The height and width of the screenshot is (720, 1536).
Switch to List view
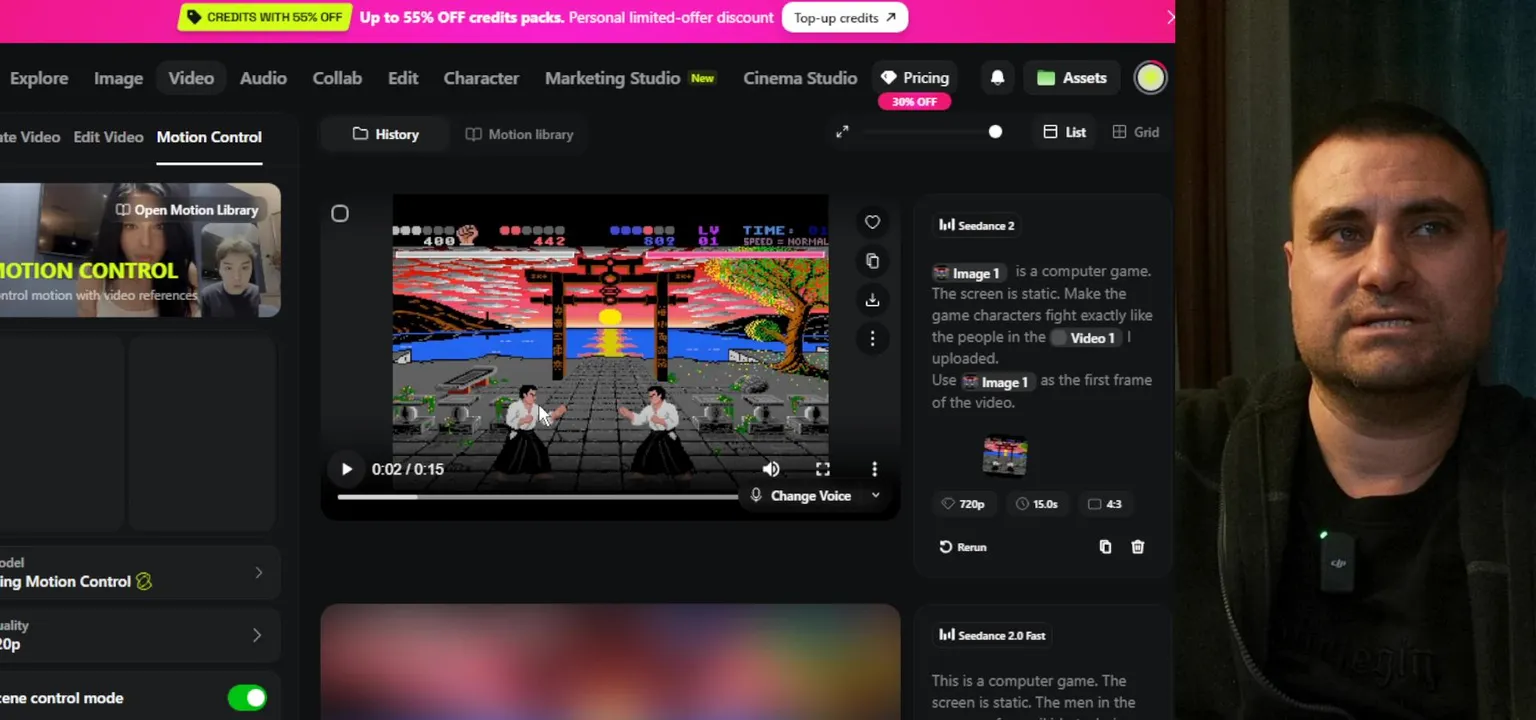[x=1064, y=132]
